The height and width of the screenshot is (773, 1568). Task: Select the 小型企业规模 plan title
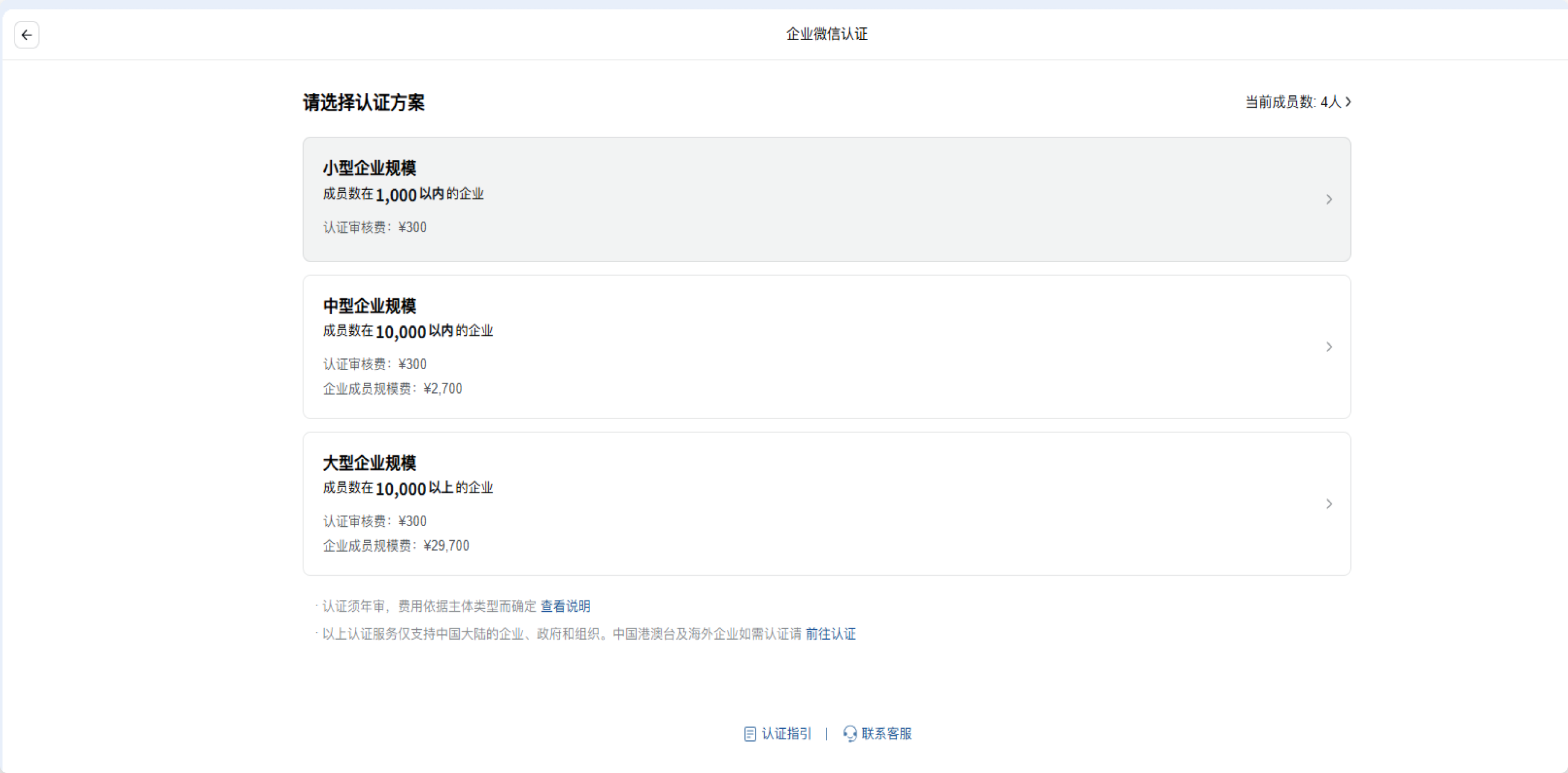(x=370, y=168)
